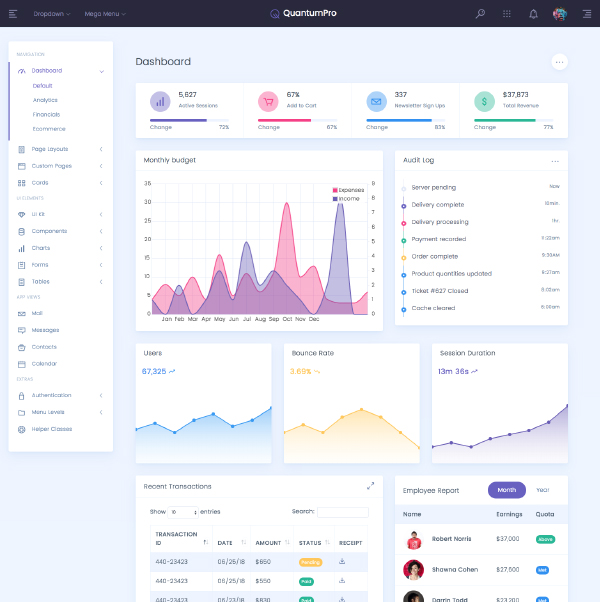Expand the UI Kit chevron
The height and width of the screenshot is (602, 600).
coord(101,214)
